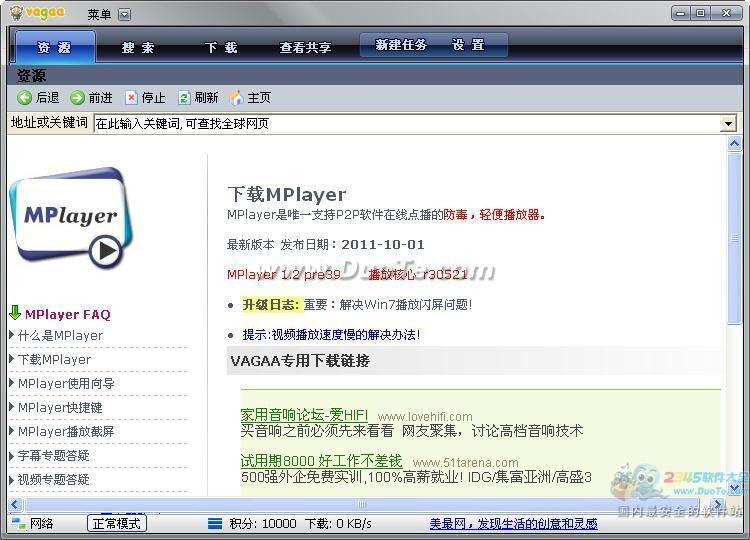Open MPlayer播放截屏 entry
Viewport: 750px width, 540px height.
click(x=66, y=431)
